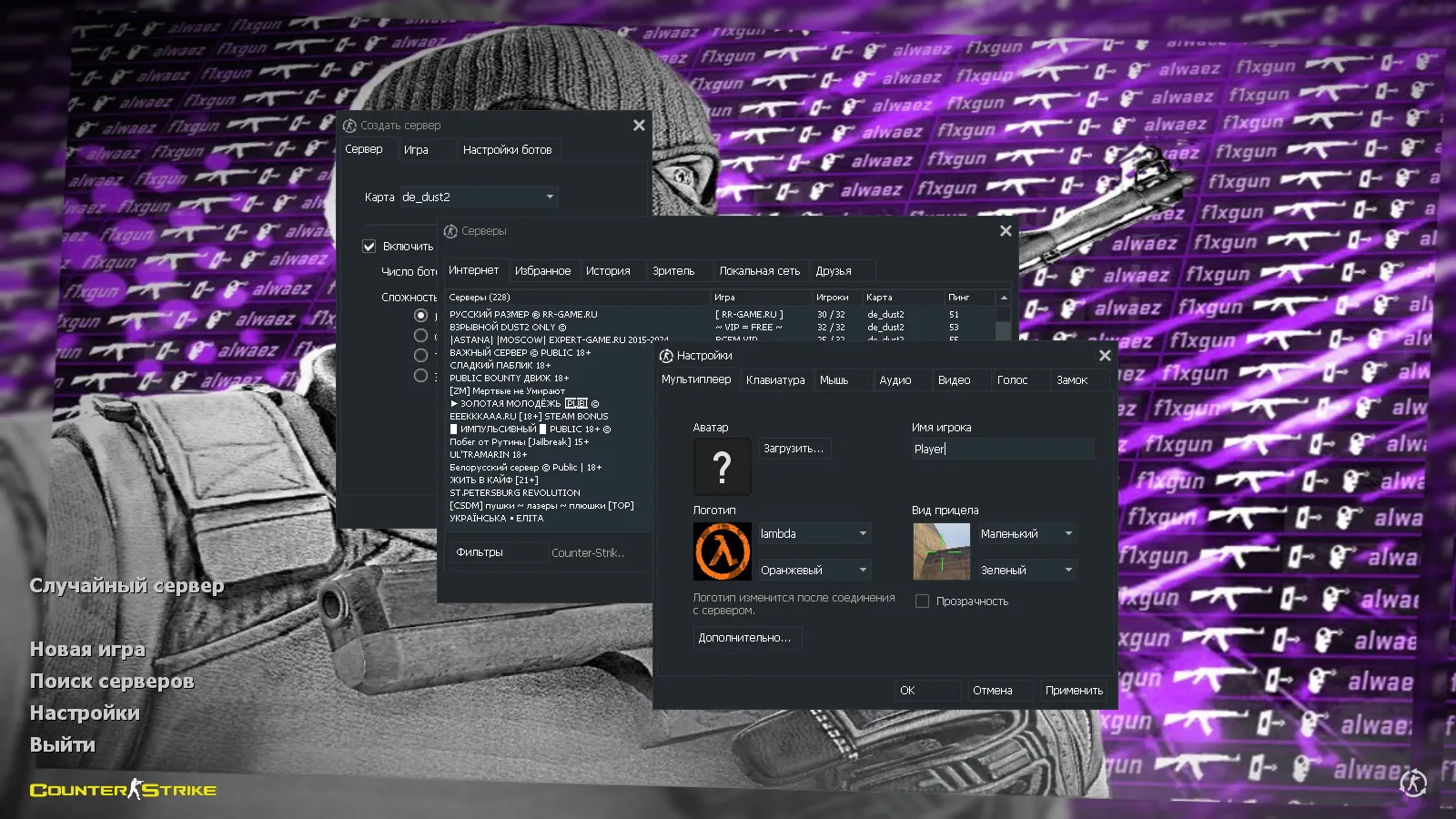Select the first bot difficulty radio button
1456x819 pixels.
[x=420, y=314]
